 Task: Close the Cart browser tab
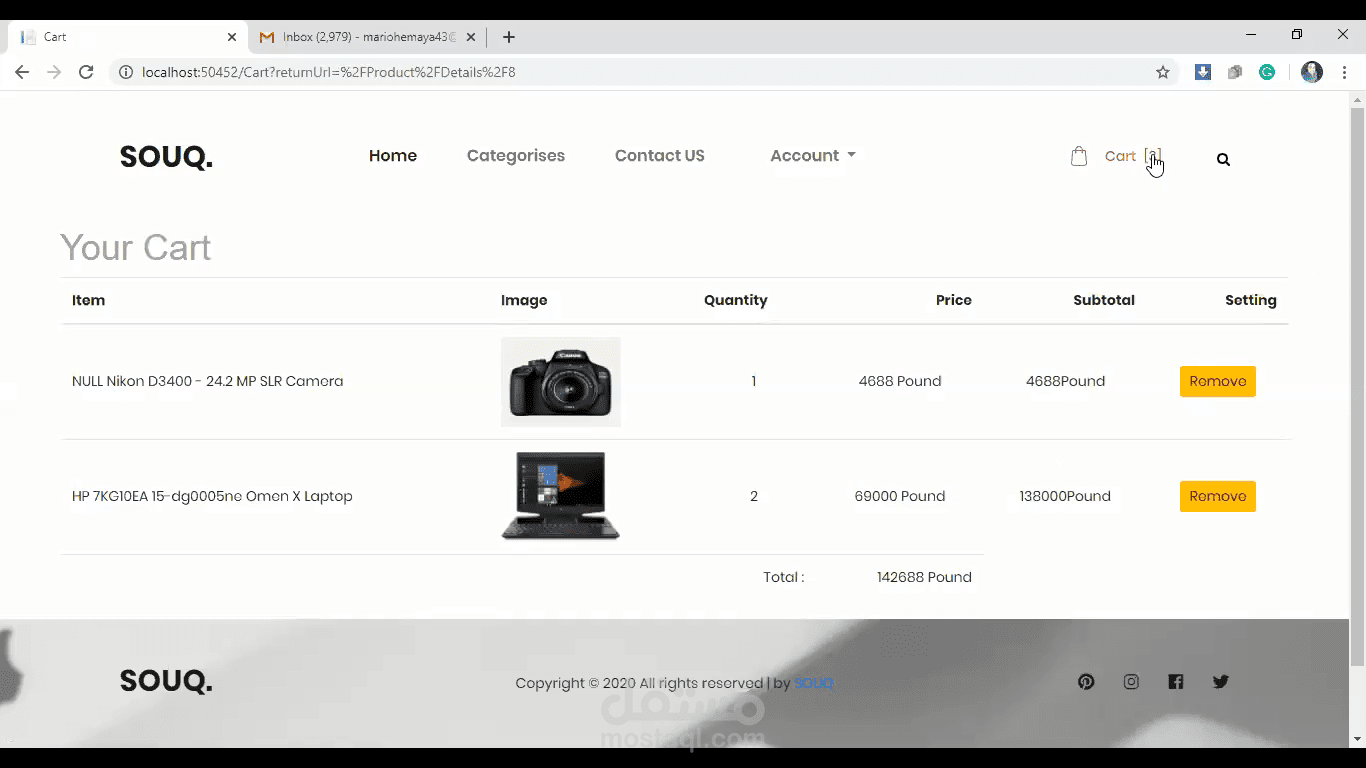[x=232, y=37]
